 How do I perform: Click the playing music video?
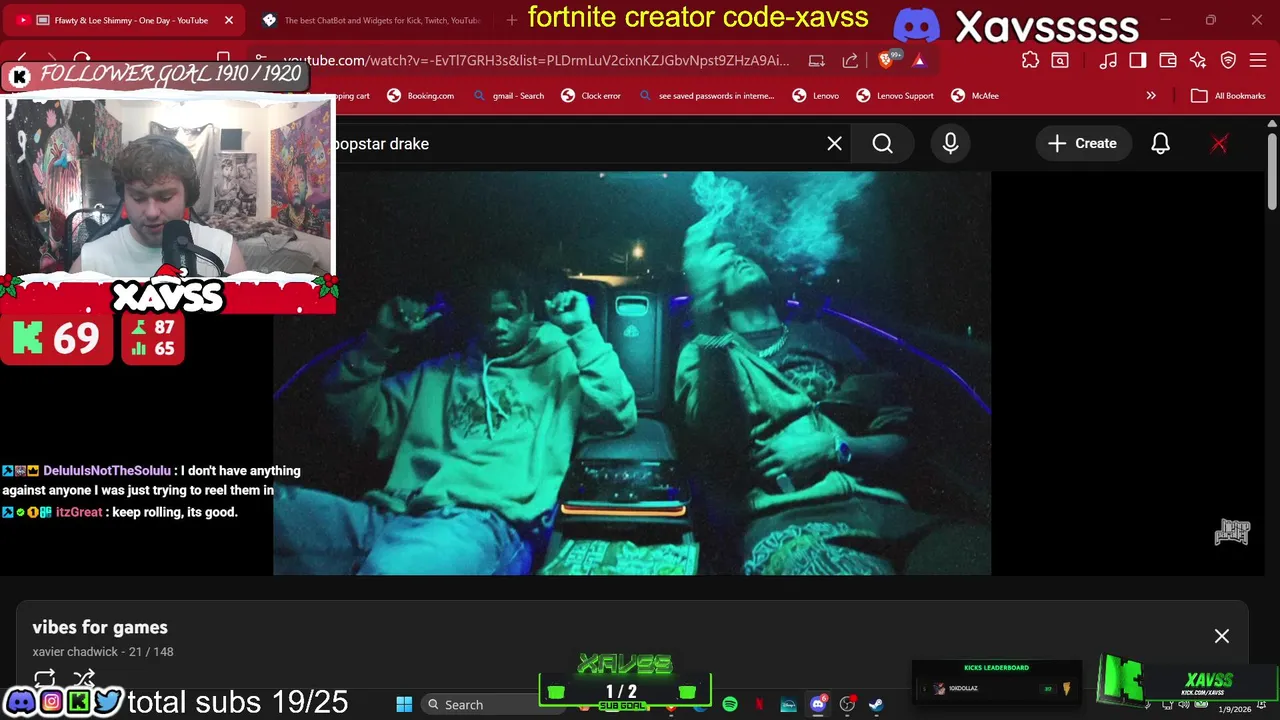(x=632, y=373)
